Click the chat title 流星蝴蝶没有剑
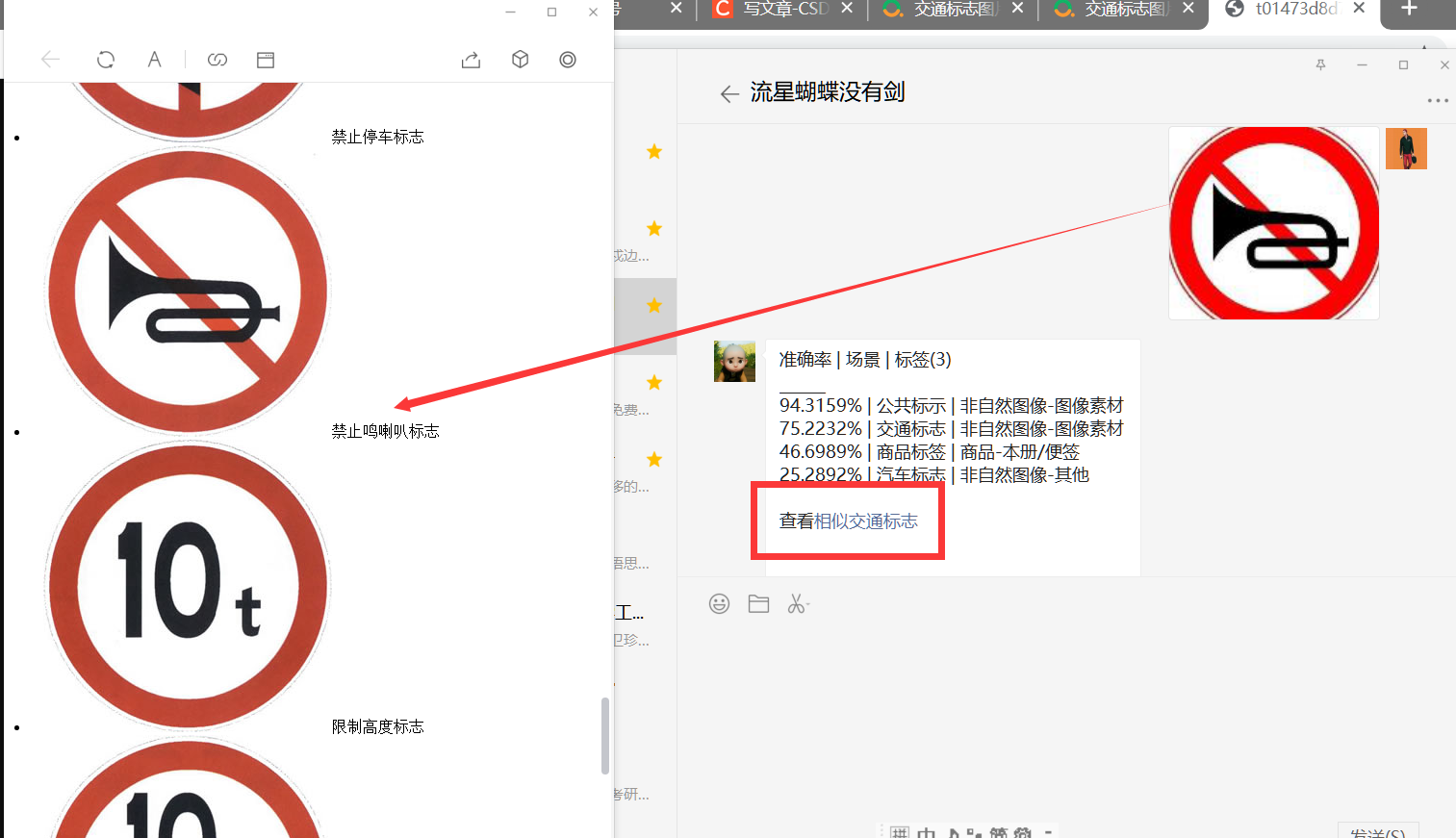Image resolution: width=1456 pixels, height=838 pixels. (x=828, y=92)
